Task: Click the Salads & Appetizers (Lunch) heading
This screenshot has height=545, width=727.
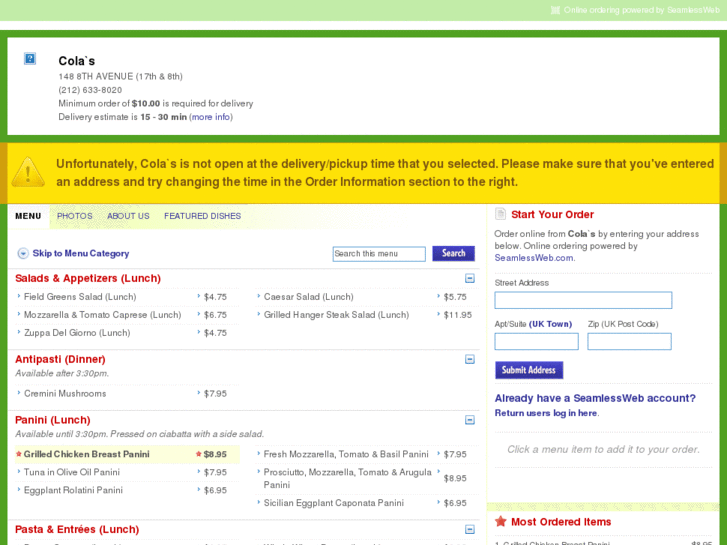Action: point(88,278)
